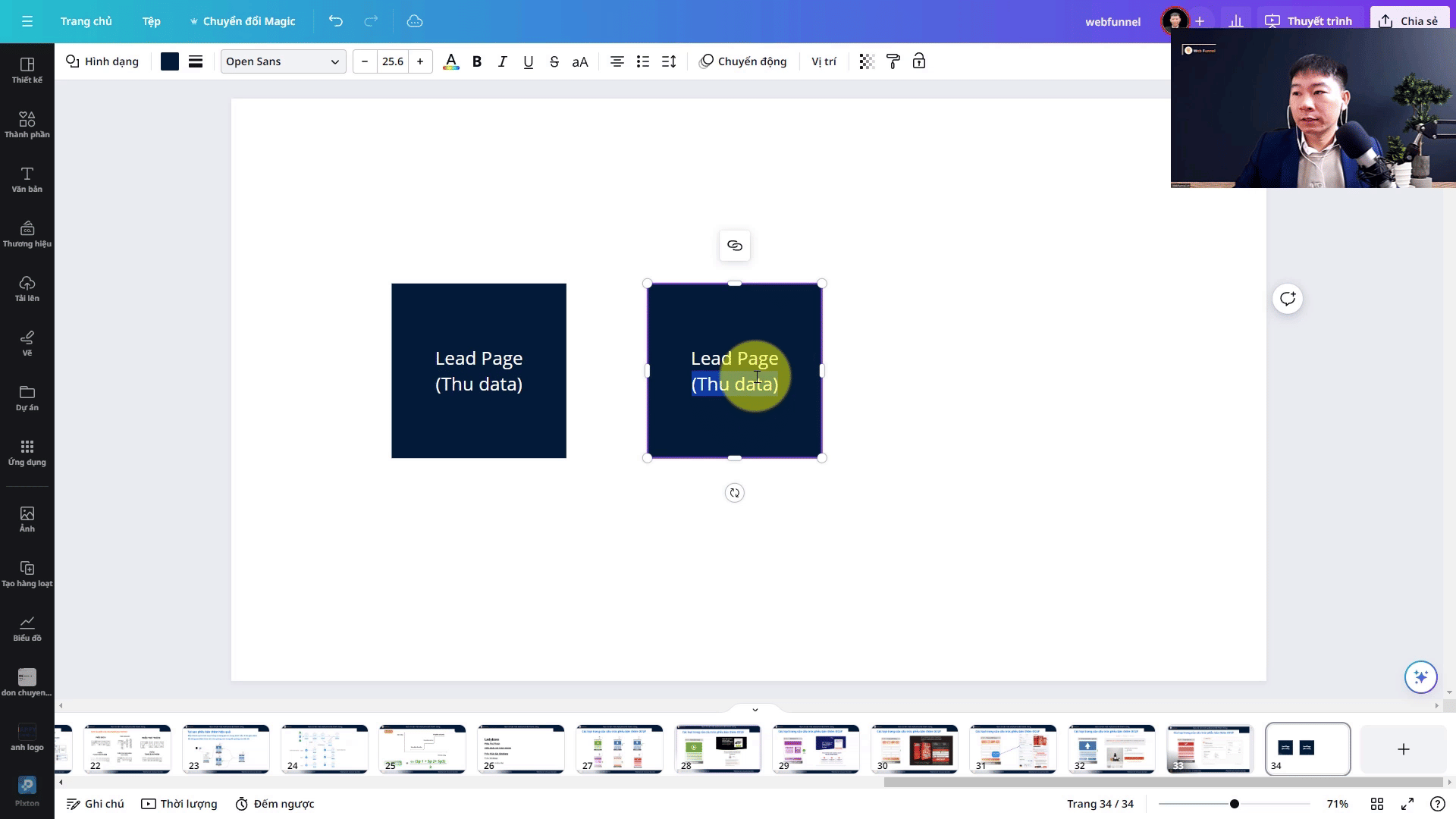The width and height of the screenshot is (1456, 819).
Task: Enter fullscreen mode
Action: pyautogui.click(x=1407, y=804)
